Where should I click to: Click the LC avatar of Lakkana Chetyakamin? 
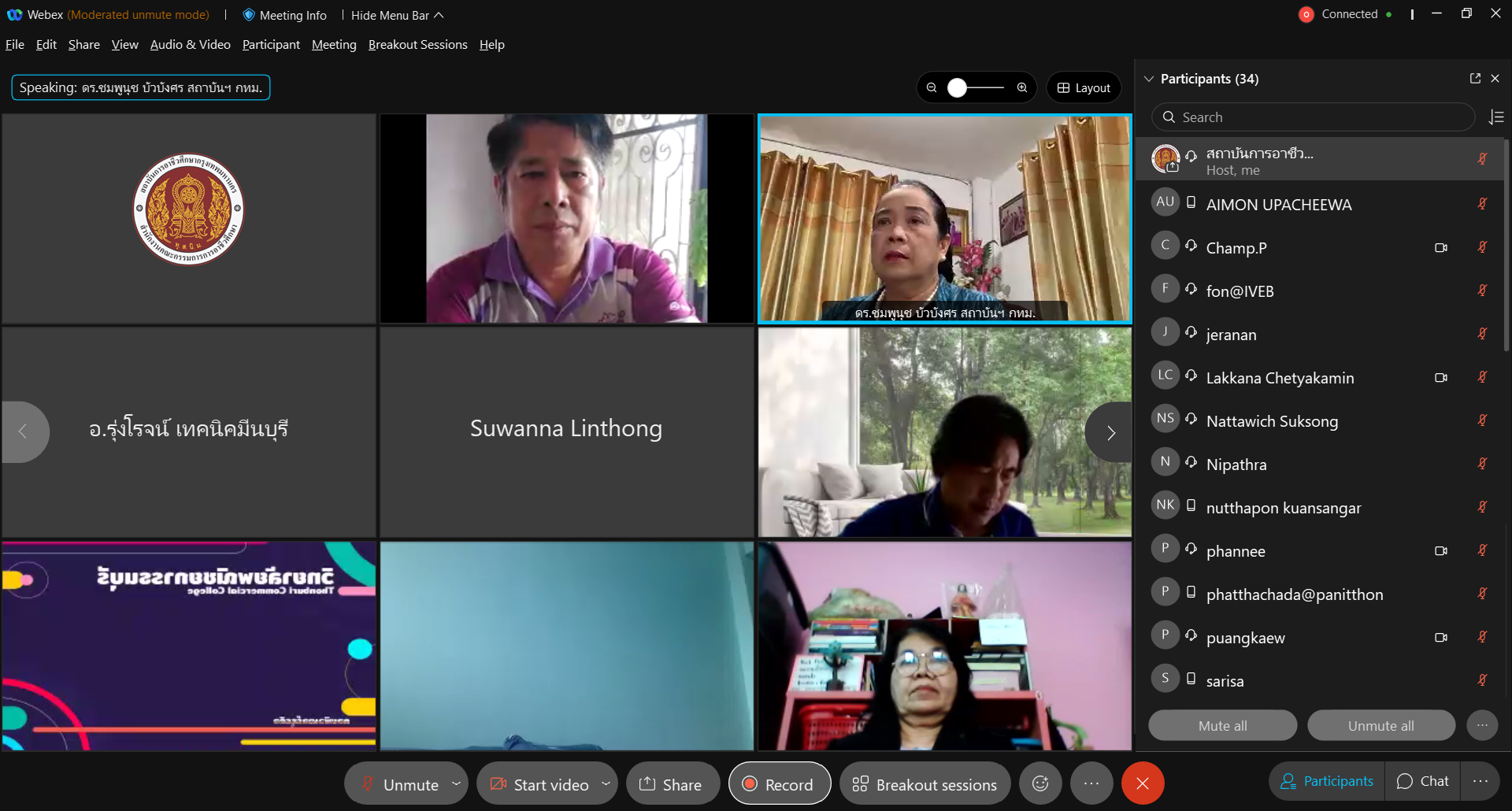pos(1165,375)
